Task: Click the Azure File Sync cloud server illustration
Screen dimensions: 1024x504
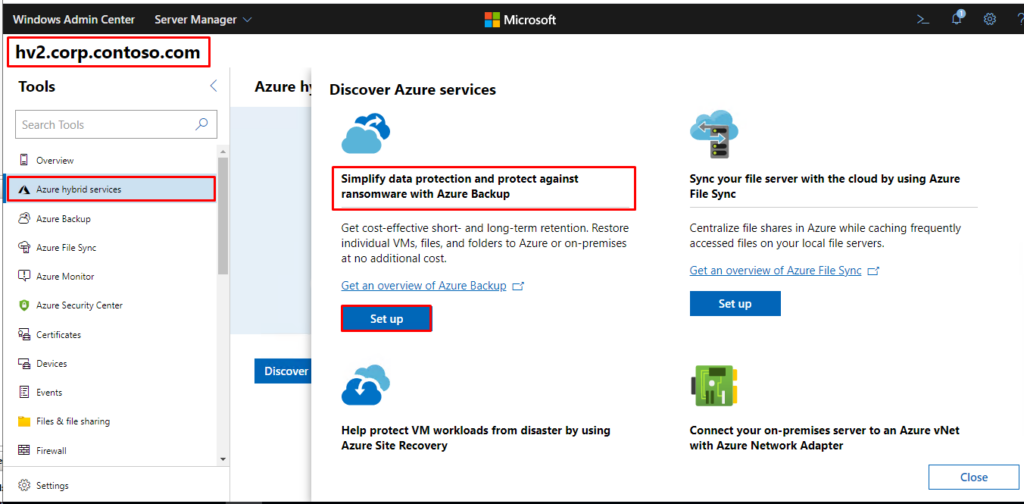Action: click(x=714, y=134)
